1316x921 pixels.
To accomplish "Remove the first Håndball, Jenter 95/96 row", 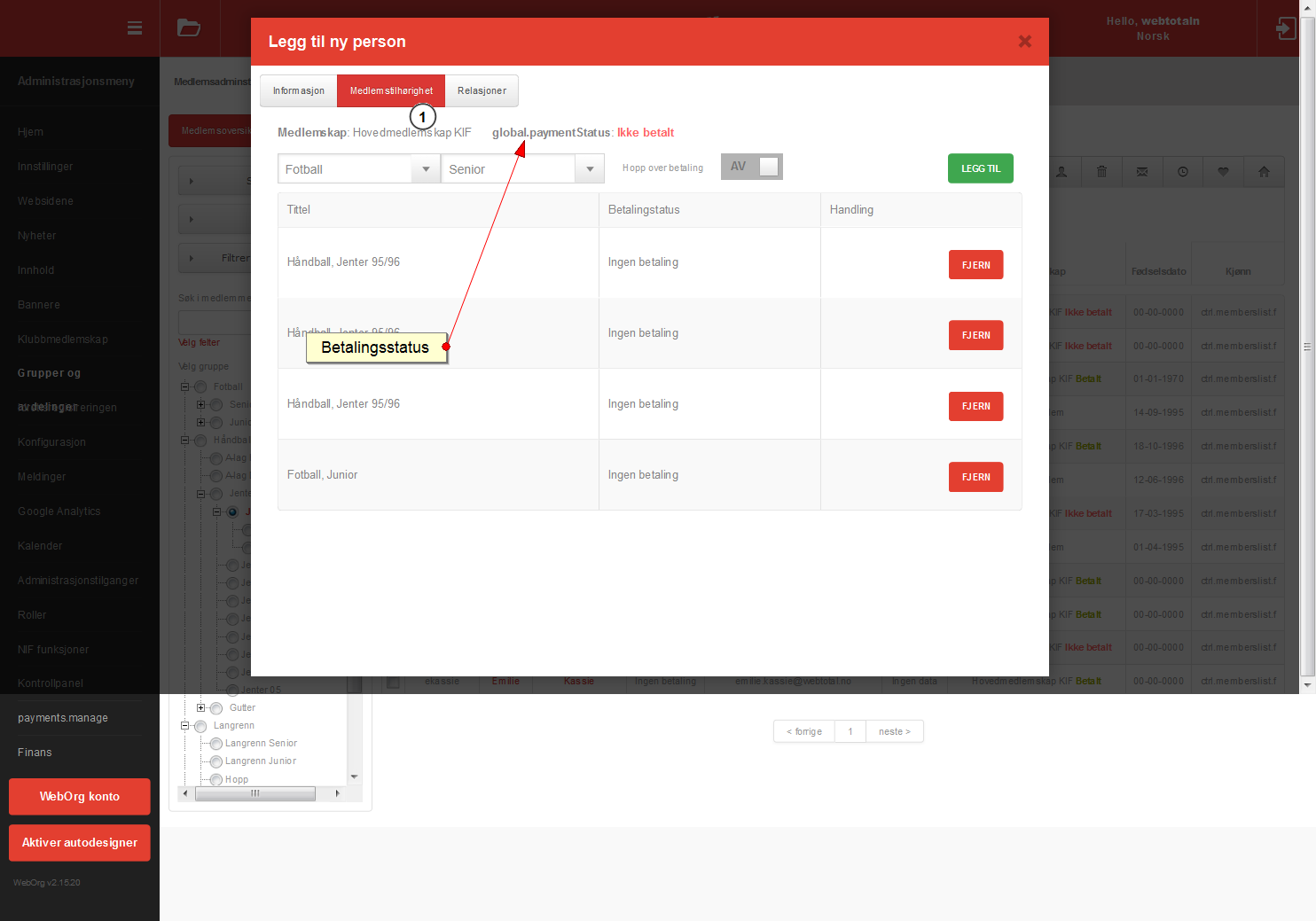I will (976, 265).
